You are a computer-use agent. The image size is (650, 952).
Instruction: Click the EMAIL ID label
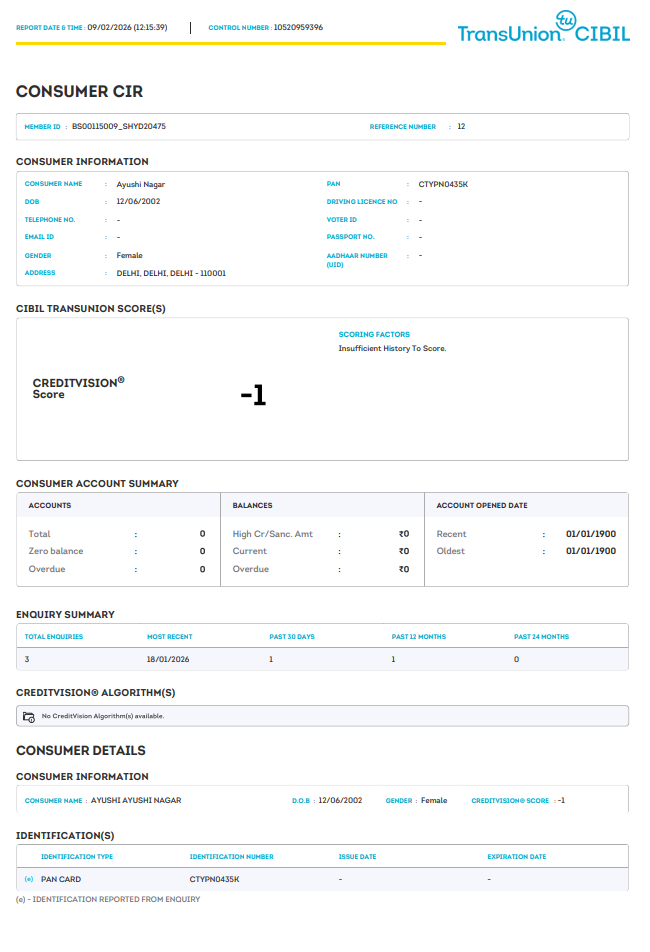[39, 237]
